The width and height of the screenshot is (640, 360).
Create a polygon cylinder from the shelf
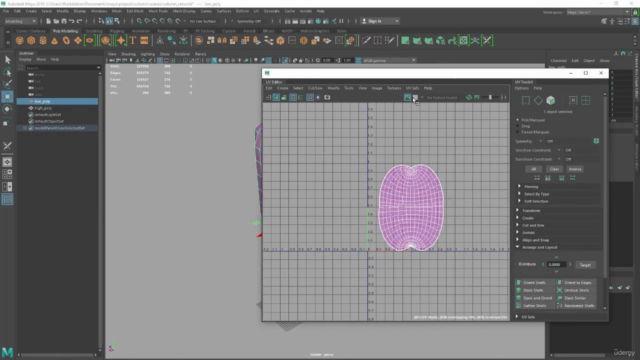pos(43,40)
